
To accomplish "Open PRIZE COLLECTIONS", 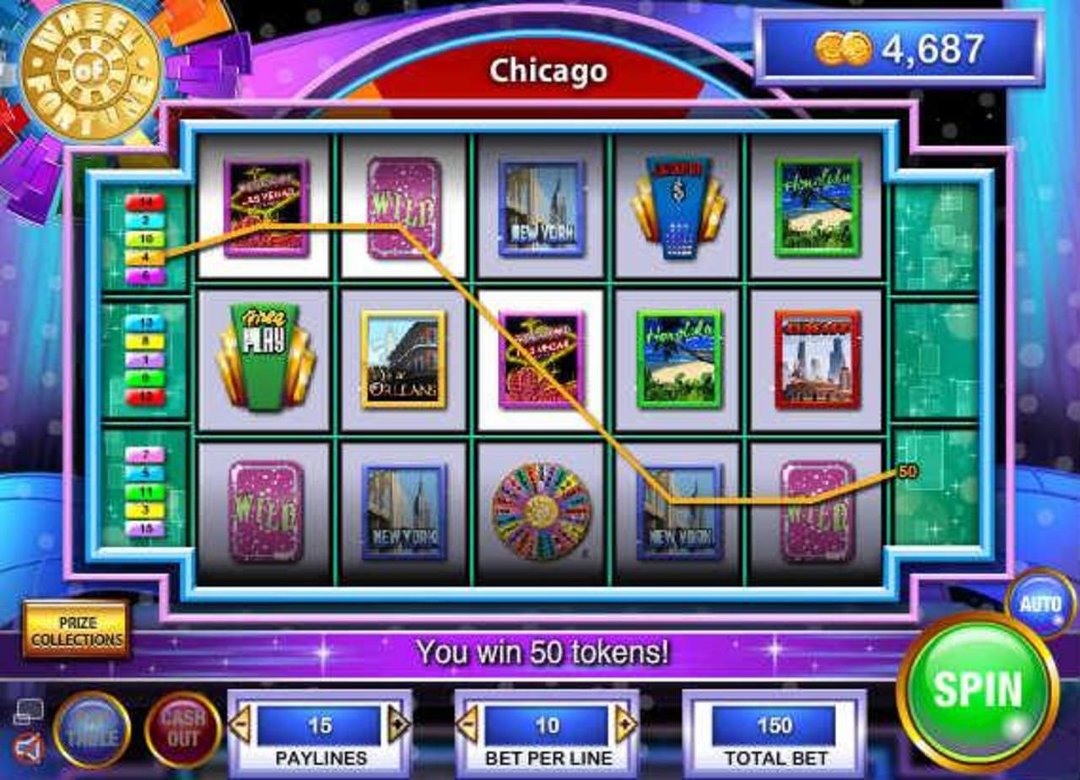I will coord(76,630).
